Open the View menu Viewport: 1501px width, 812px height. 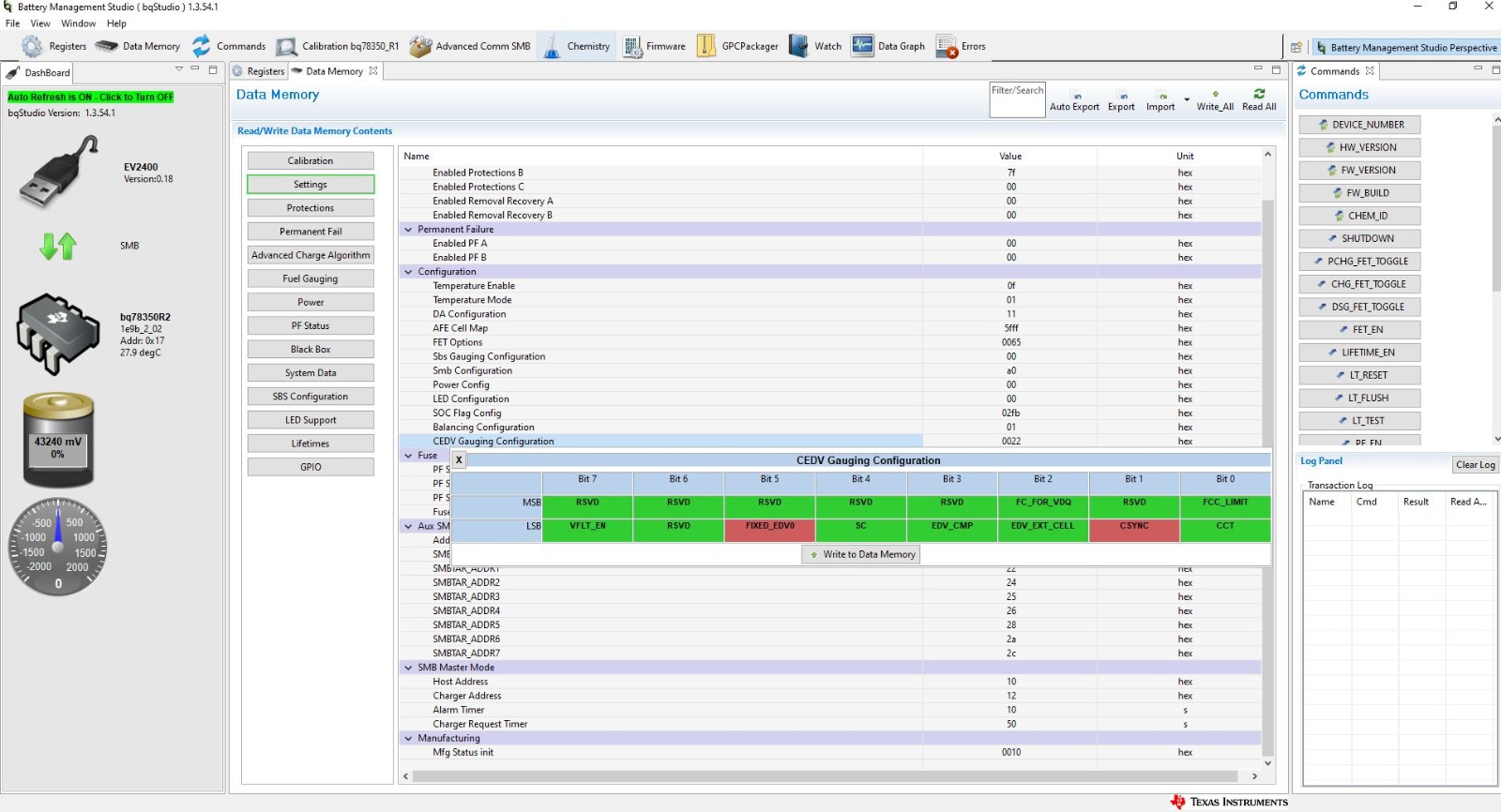pos(40,23)
